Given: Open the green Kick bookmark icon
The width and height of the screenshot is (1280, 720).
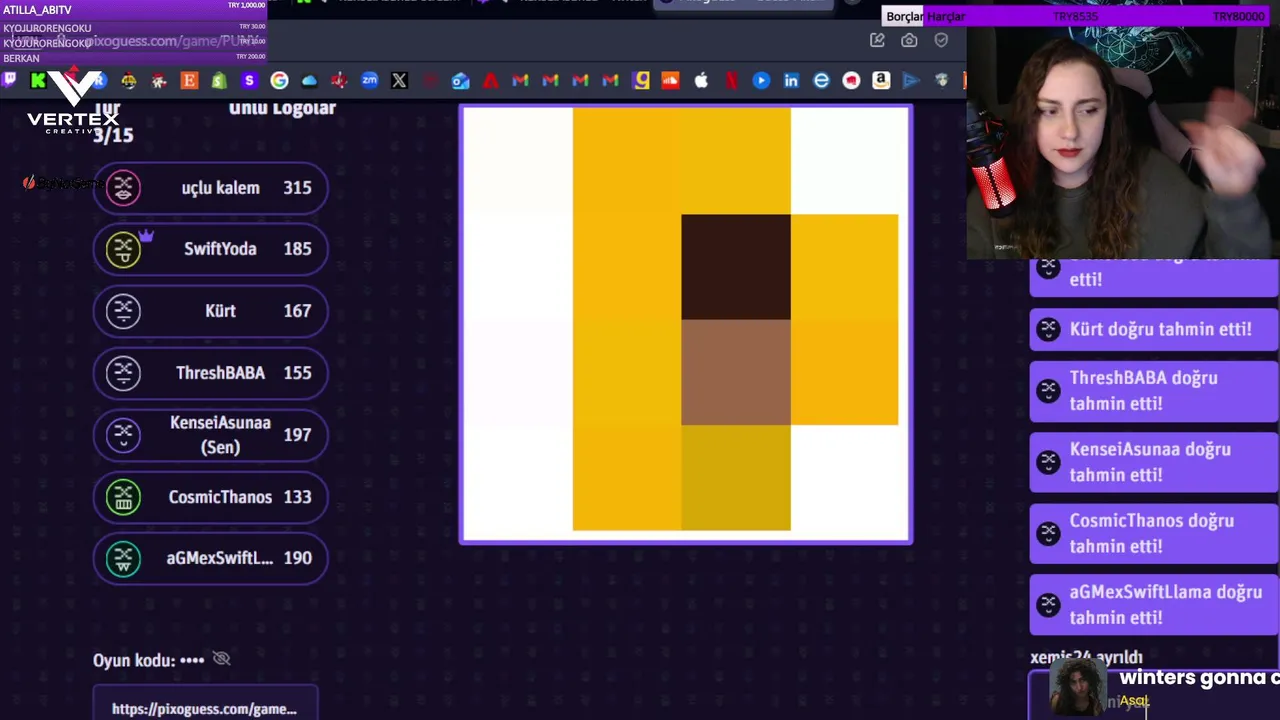Looking at the screenshot, I should click(38, 81).
